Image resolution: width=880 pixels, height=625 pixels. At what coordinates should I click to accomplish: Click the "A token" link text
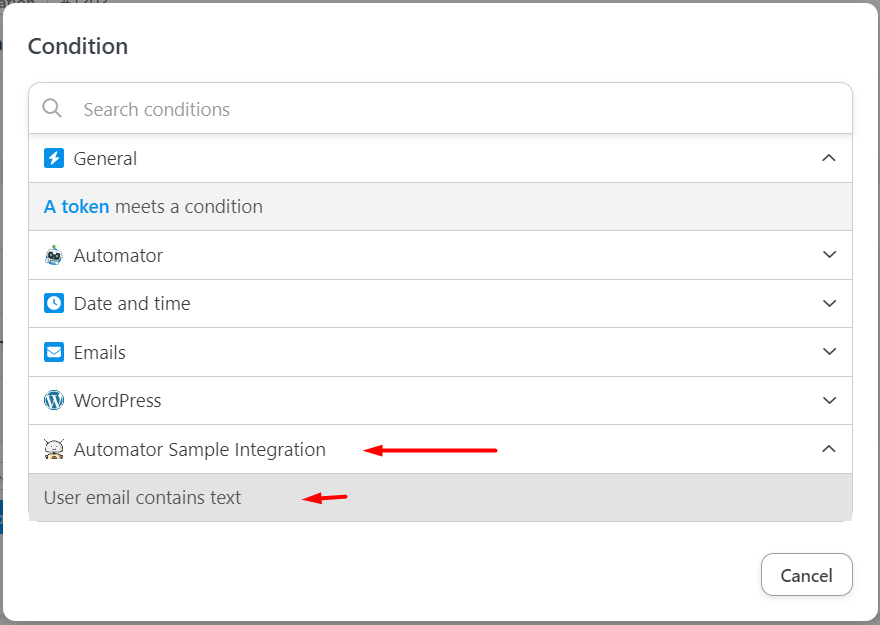click(77, 207)
